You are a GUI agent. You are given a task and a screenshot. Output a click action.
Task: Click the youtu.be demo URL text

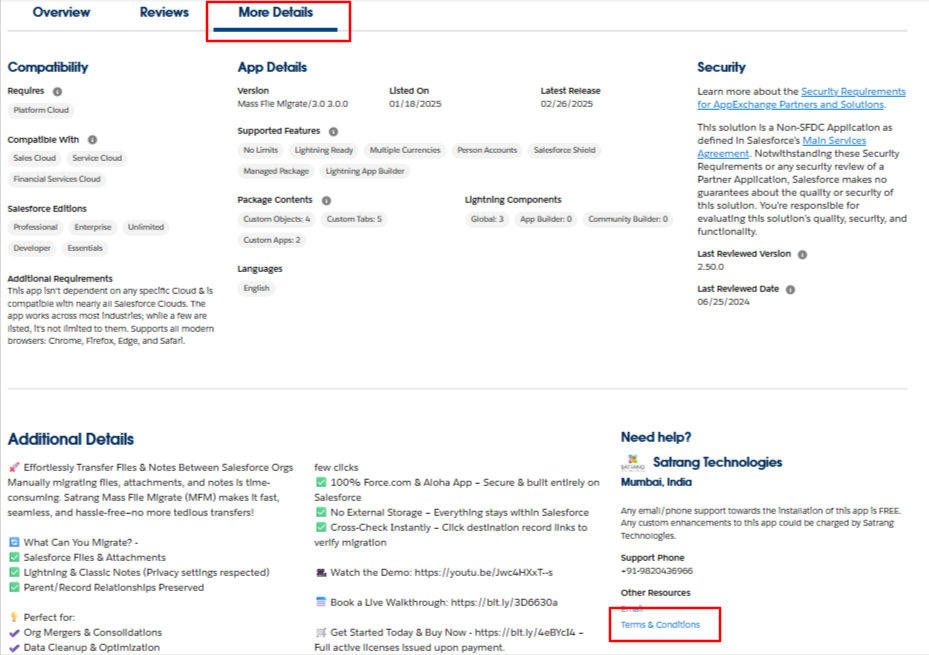coord(483,573)
